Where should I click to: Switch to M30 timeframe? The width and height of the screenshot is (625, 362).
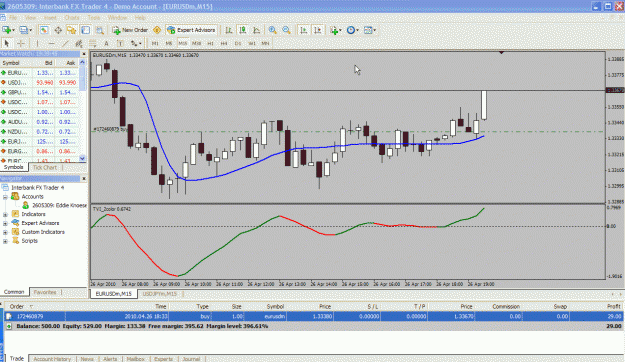(x=197, y=43)
